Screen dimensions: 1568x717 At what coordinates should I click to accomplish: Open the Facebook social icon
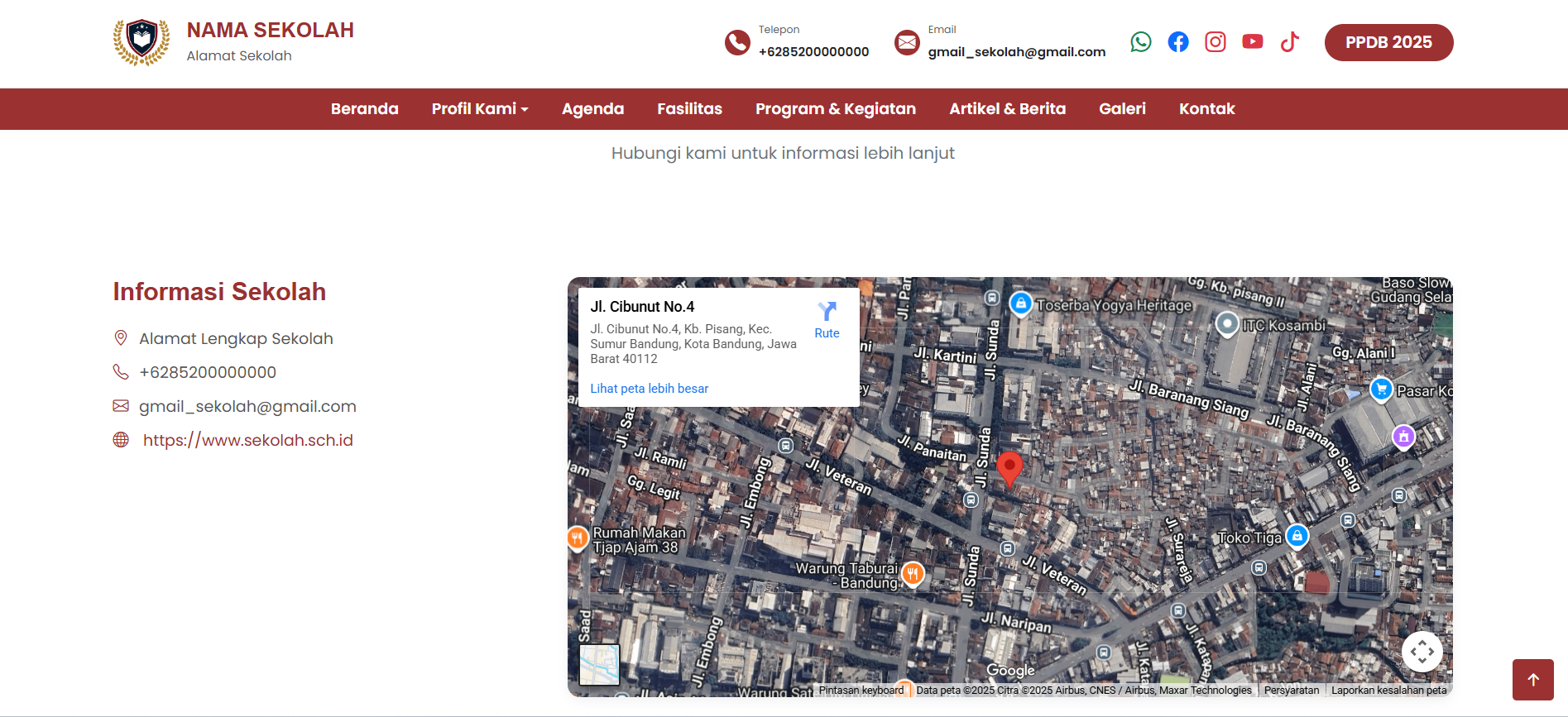click(x=1177, y=42)
